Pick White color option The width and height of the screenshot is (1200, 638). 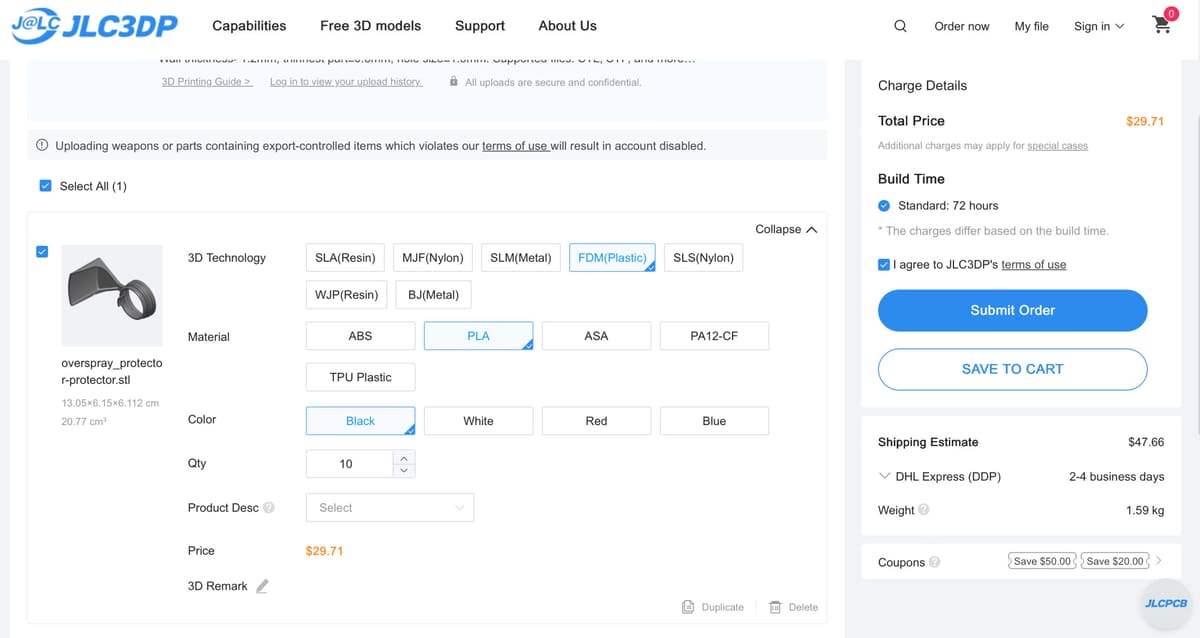point(479,421)
